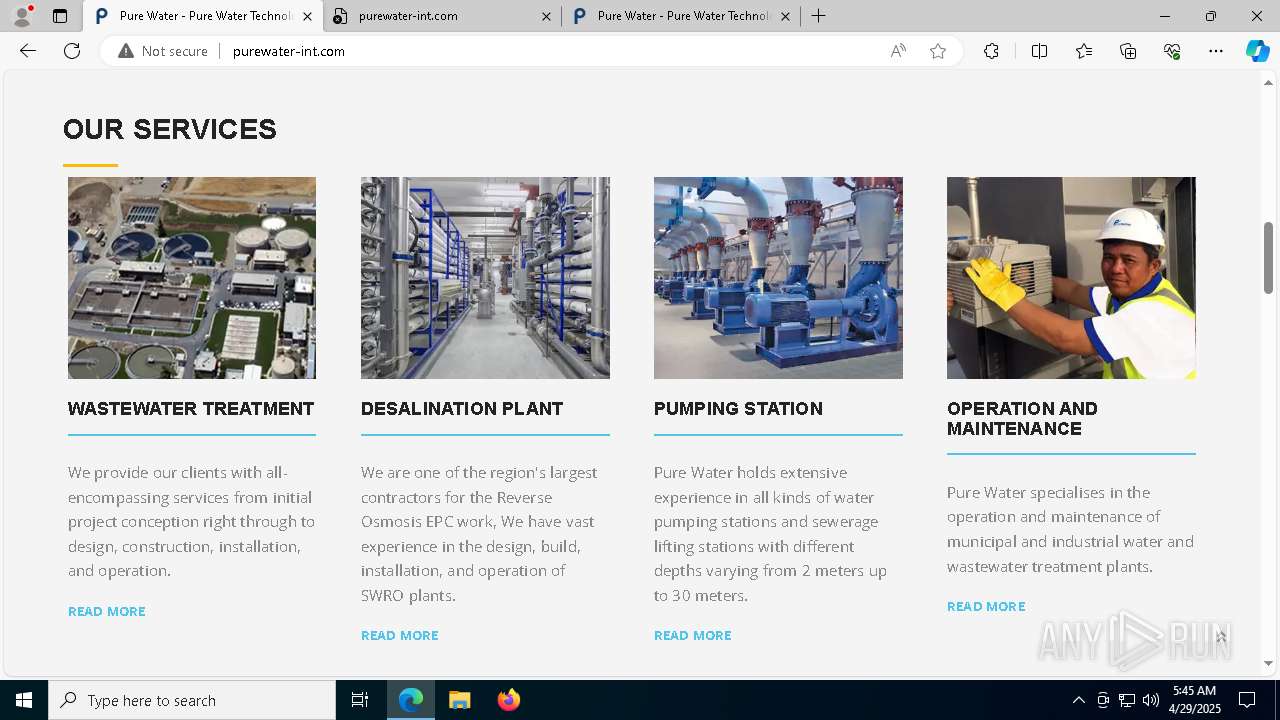Open the Collections icon
Image resolution: width=1280 pixels, height=720 pixels.
[1128, 51]
